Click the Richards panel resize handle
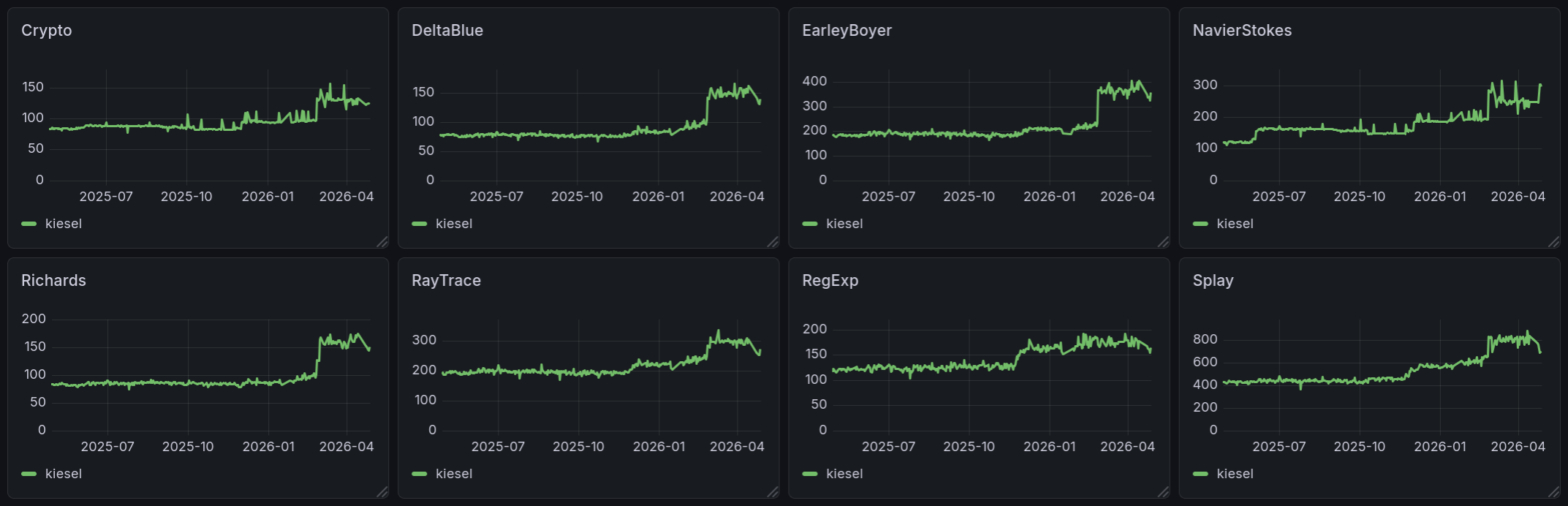Viewport: 1568px width, 506px height. coord(382,492)
